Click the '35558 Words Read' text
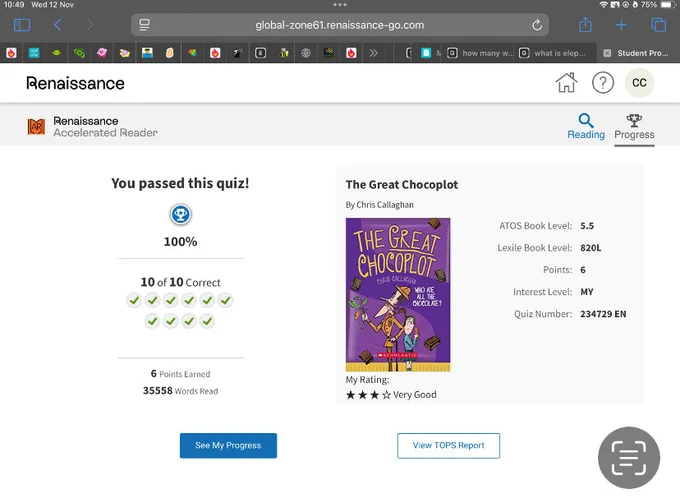The image size is (680, 503). pyautogui.click(x=180, y=391)
